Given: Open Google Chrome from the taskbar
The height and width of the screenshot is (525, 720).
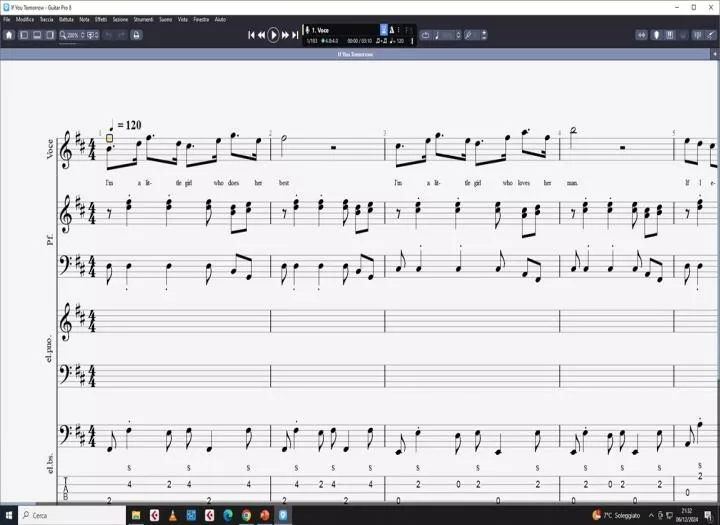Looking at the screenshot, I should click(x=246, y=515).
